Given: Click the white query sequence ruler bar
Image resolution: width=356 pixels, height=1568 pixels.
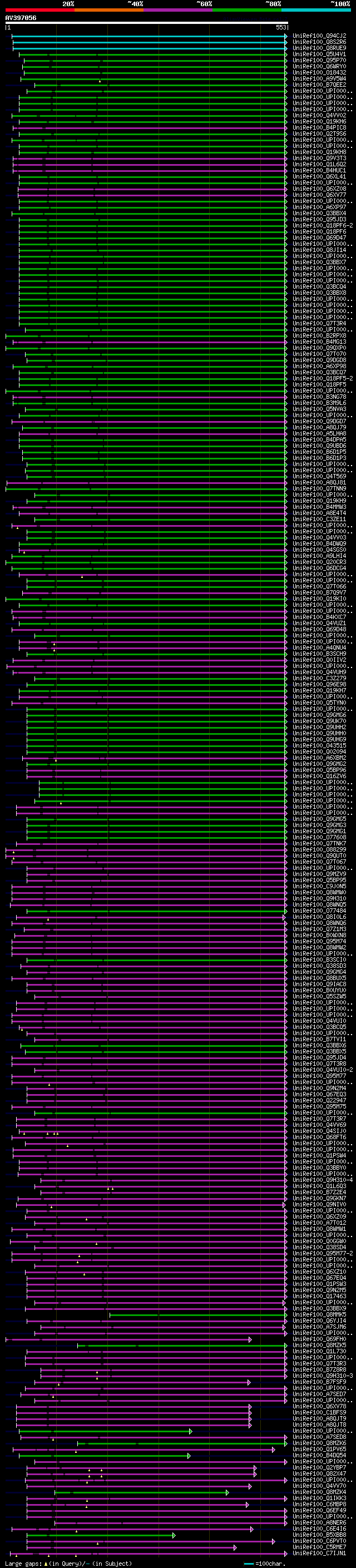Looking at the screenshot, I should pos(147,23).
